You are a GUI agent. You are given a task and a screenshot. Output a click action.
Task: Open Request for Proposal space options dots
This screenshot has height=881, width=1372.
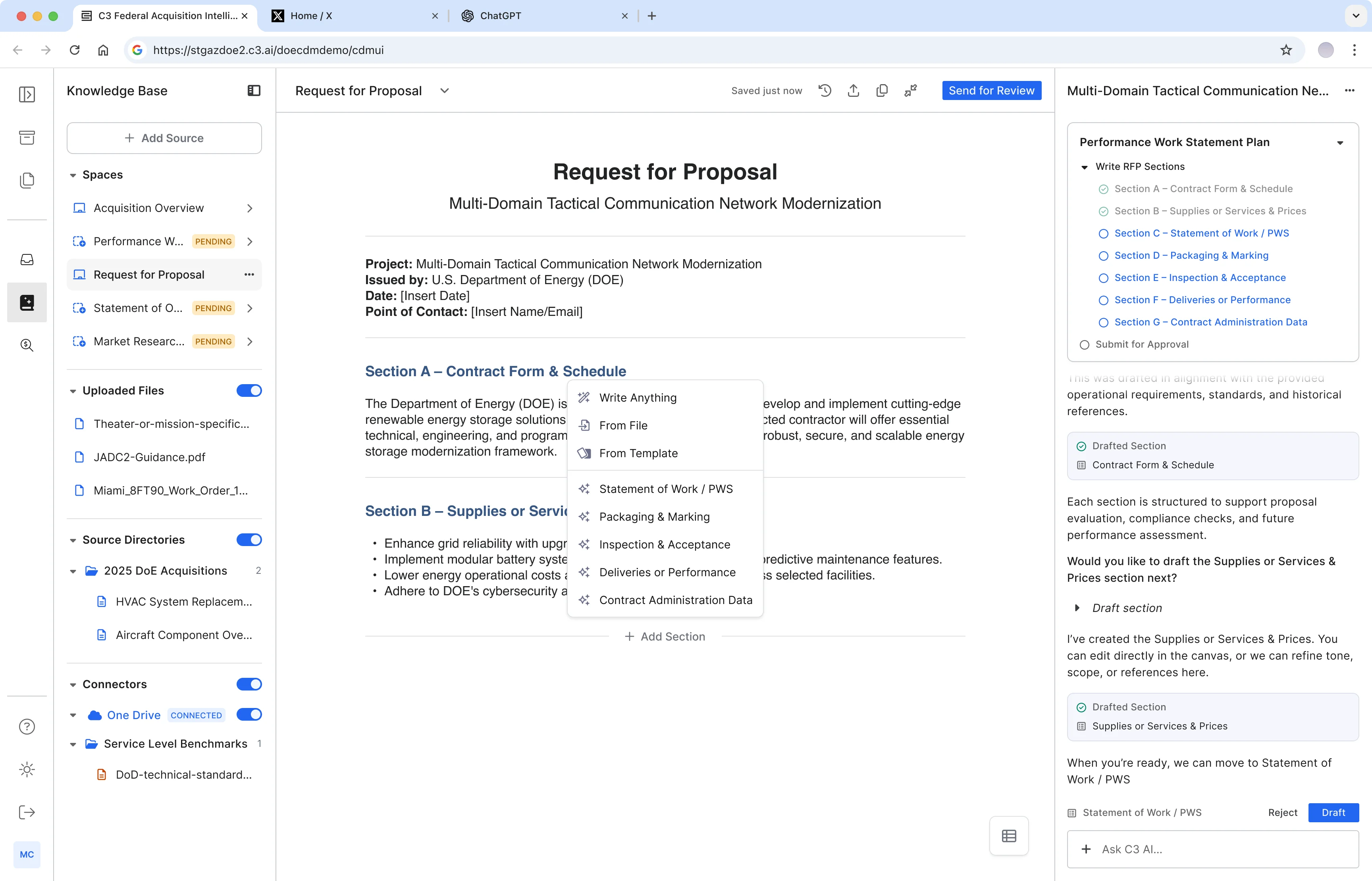(x=249, y=275)
